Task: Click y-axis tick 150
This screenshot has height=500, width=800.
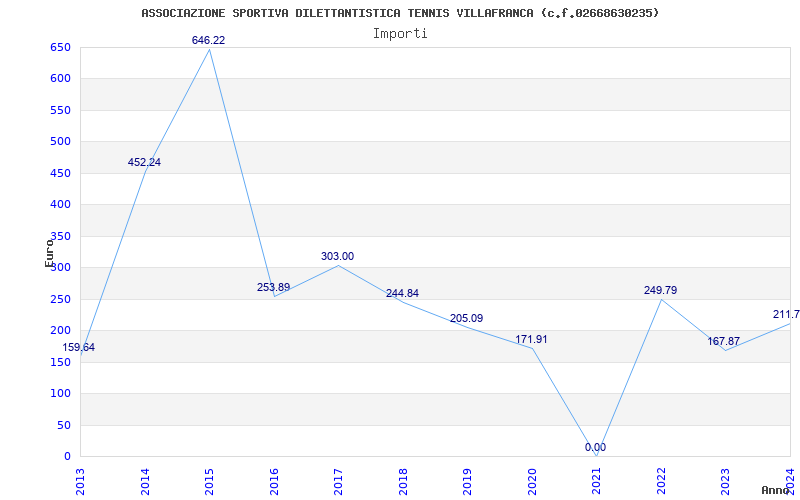Action: [x=60, y=362]
